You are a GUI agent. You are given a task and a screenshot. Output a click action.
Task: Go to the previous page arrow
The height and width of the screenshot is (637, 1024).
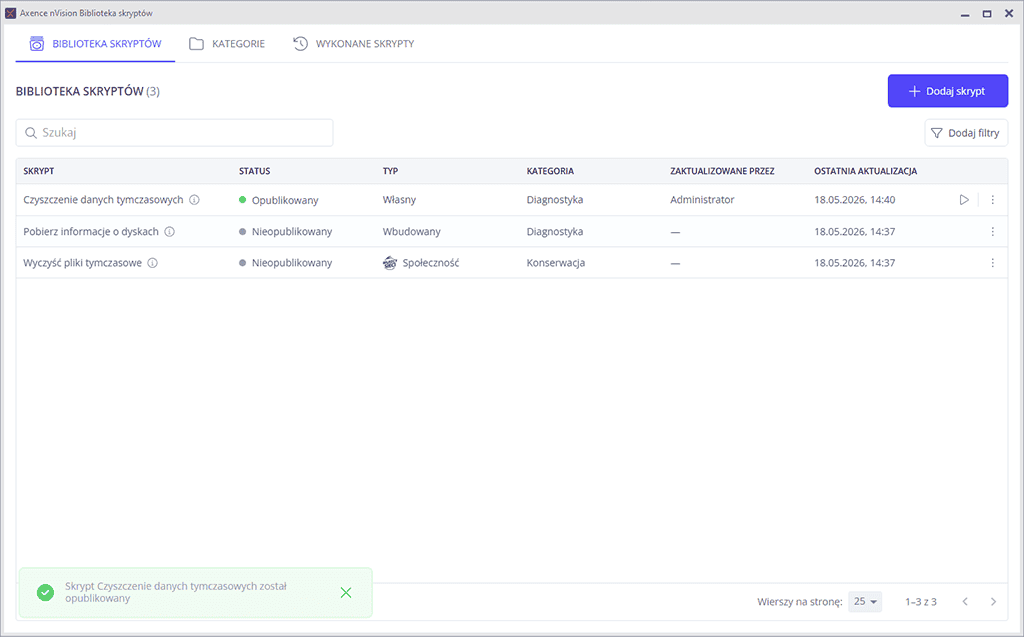click(965, 602)
